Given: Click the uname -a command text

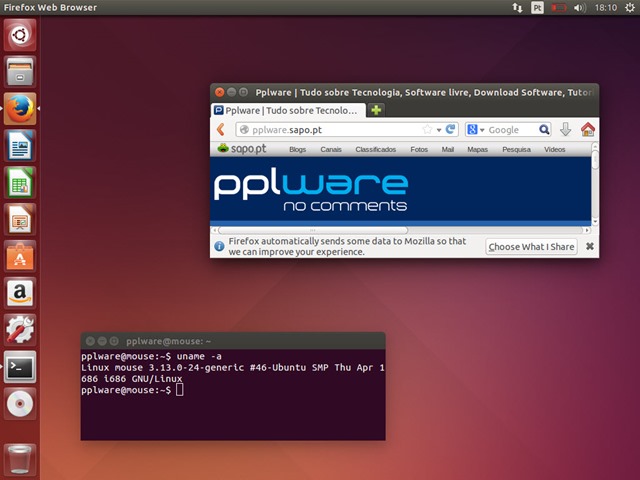Looking at the screenshot, I should (x=199, y=356).
